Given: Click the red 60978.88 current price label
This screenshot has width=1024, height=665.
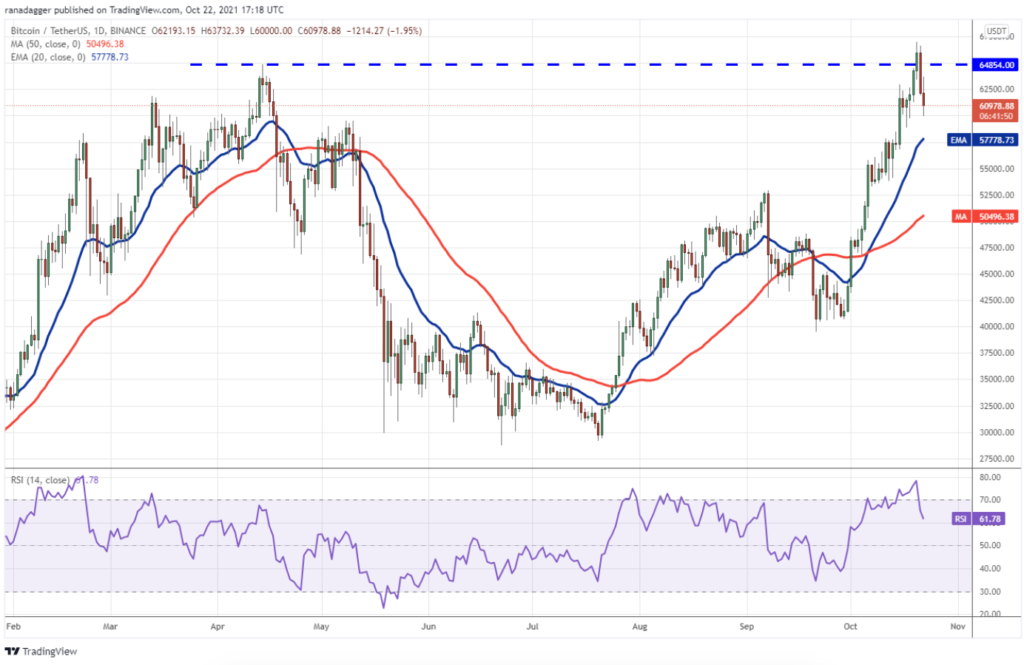Looking at the screenshot, I should (x=996, y=105).
